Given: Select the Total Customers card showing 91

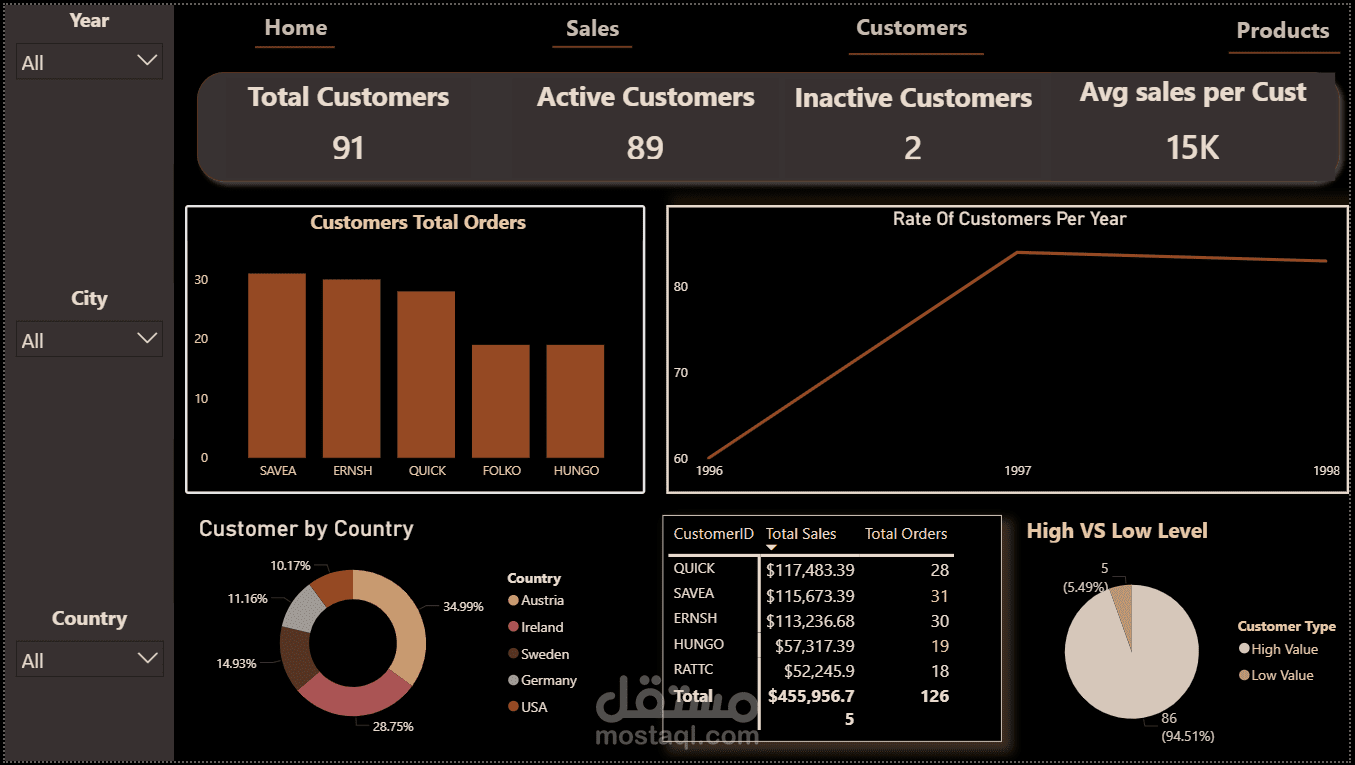Looking at the screenshot, I should 348,125.
